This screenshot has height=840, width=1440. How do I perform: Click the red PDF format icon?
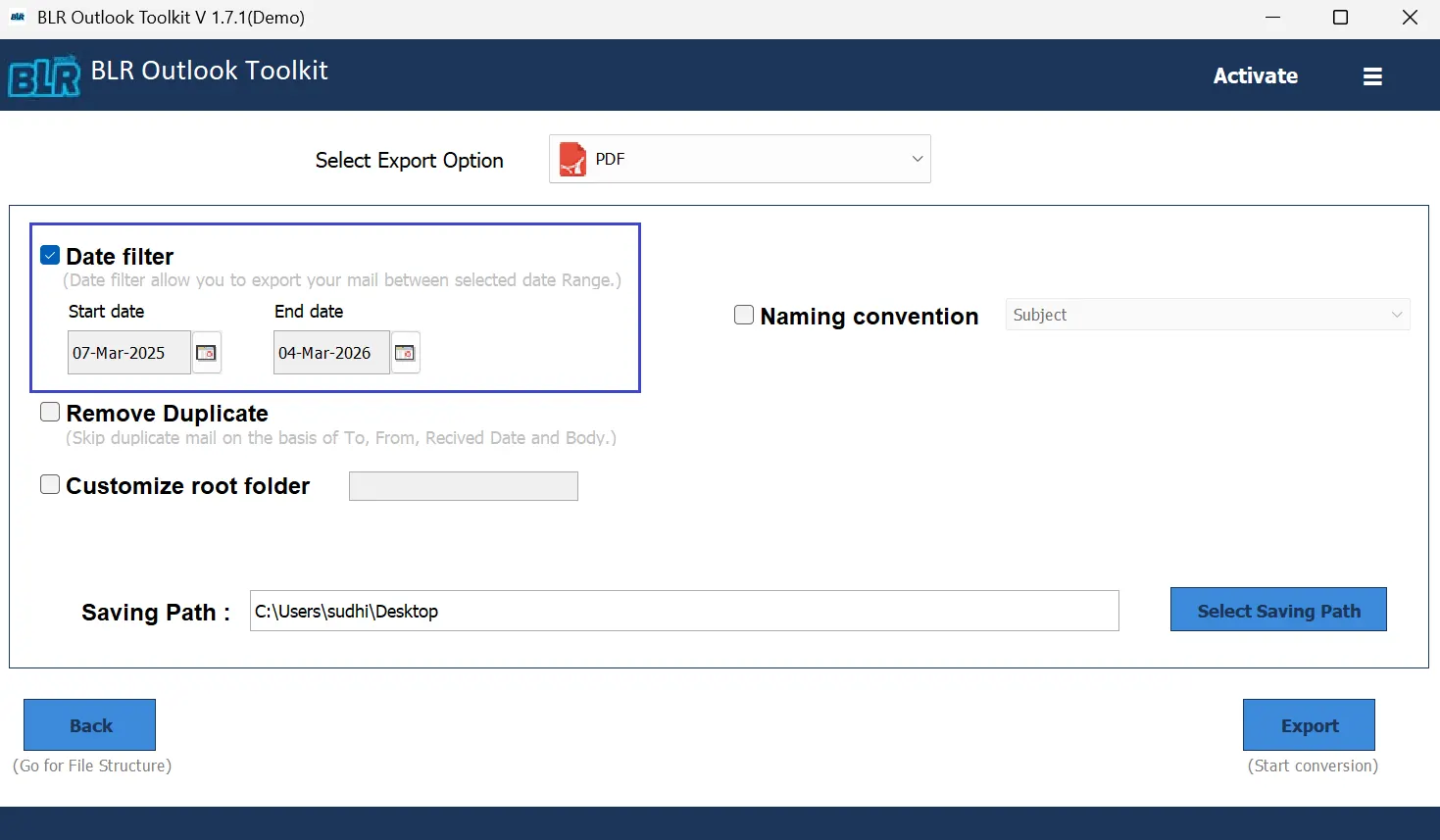coord(572,160)
